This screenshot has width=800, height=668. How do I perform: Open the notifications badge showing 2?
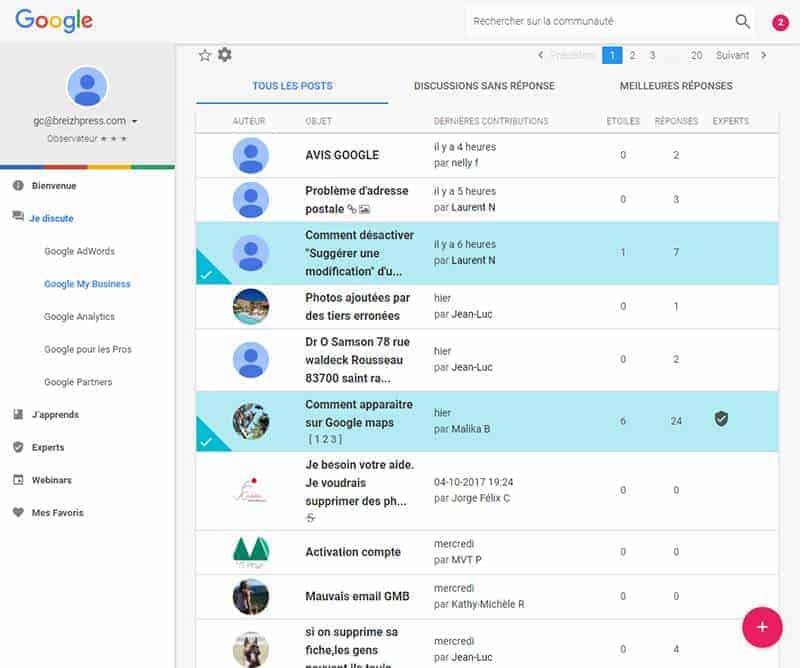[780, 22]
